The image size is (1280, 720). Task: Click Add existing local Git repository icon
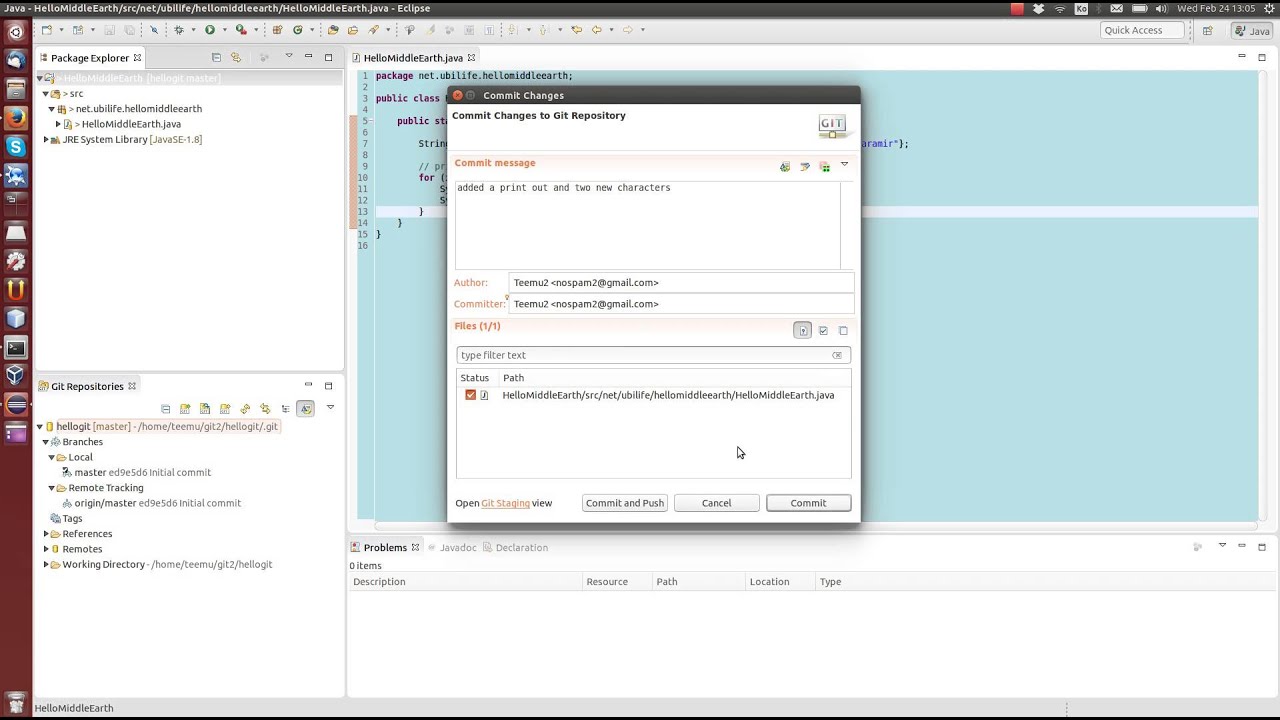[185, 408]
